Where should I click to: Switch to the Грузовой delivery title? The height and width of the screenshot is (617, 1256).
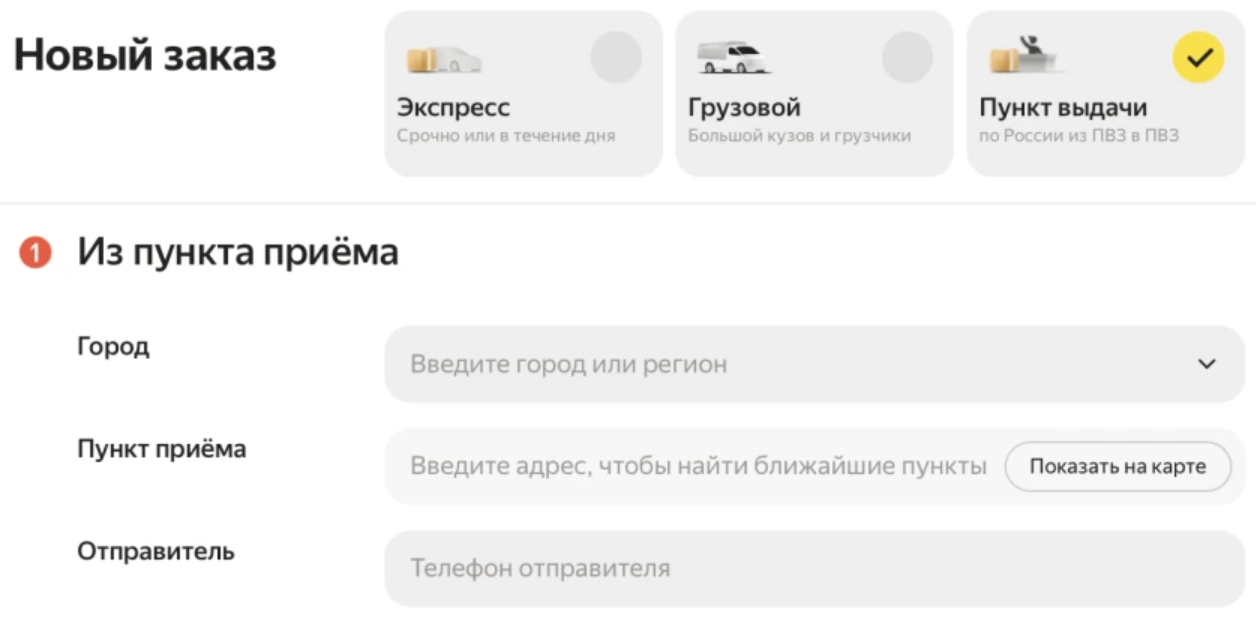(x=744, y=108)
